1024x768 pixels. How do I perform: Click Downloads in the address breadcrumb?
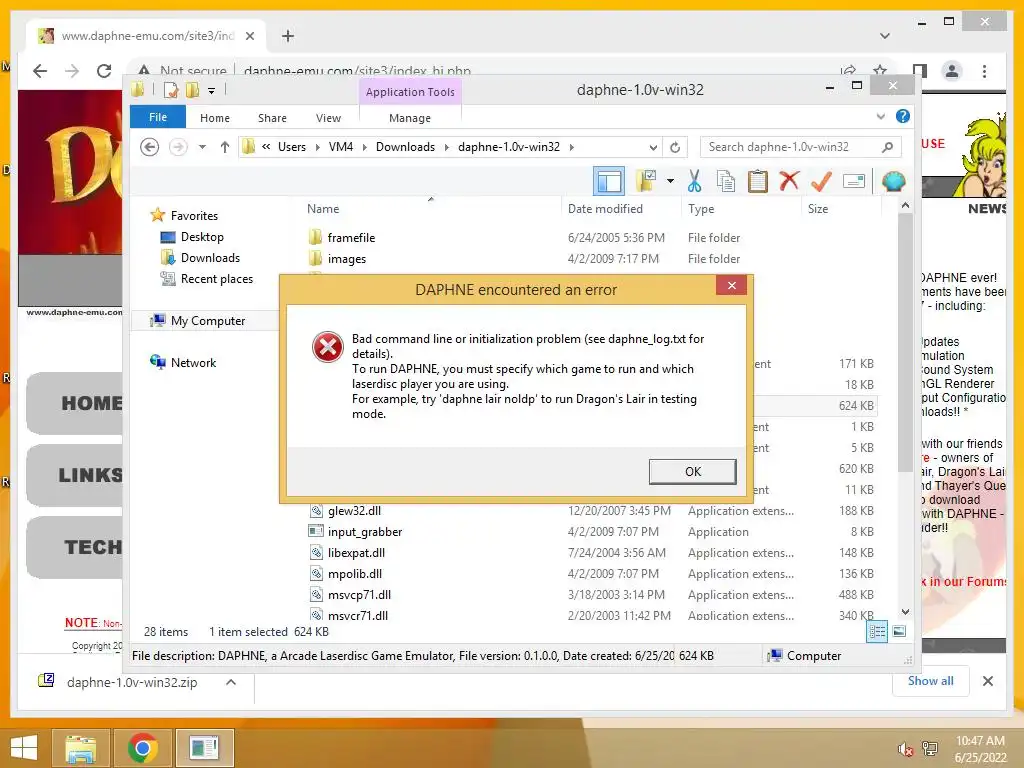click(x=405, y=147)
